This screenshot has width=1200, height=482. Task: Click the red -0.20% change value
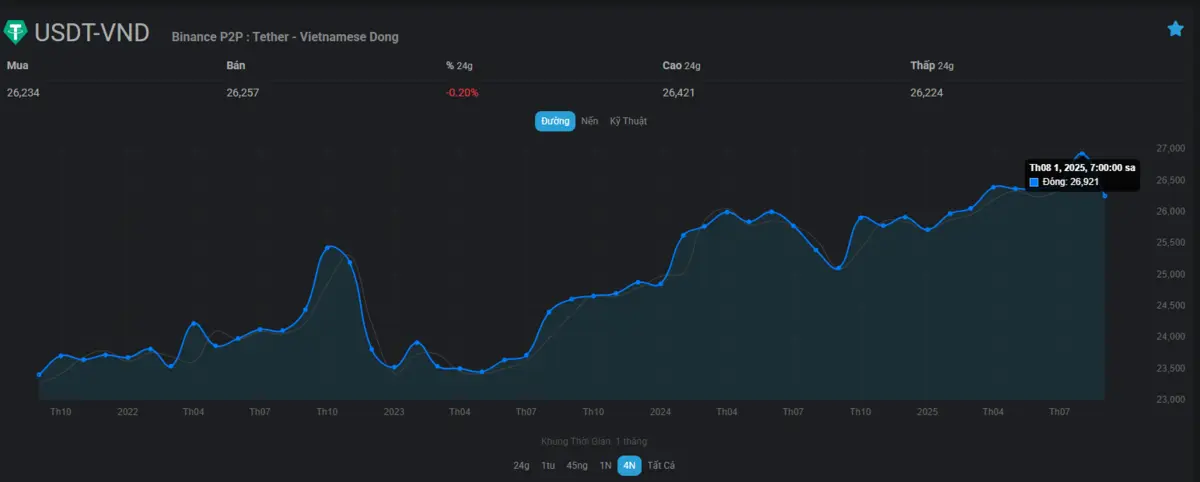[x=462, y=93]
